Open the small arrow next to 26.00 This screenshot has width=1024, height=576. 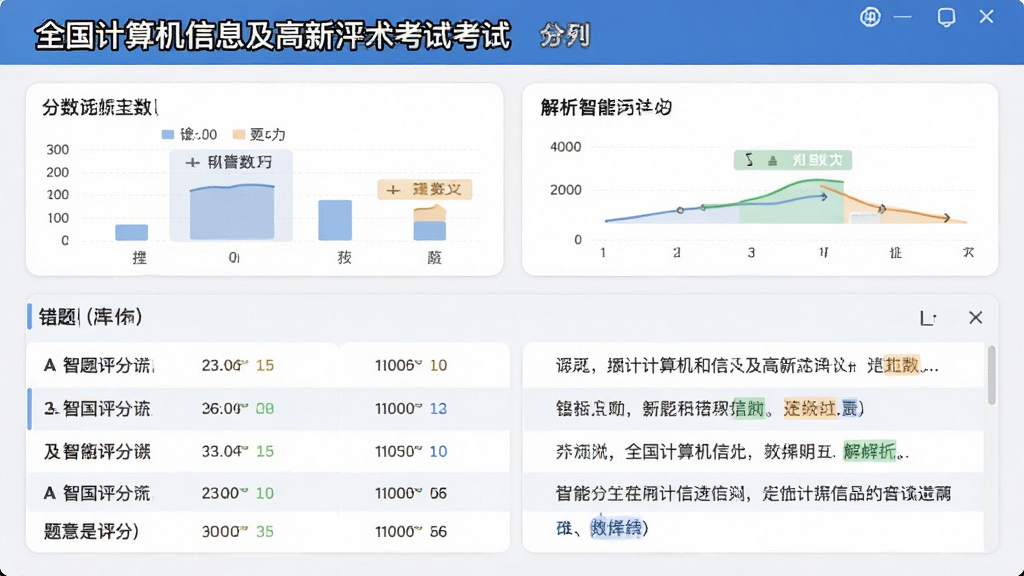pos(244,405)
